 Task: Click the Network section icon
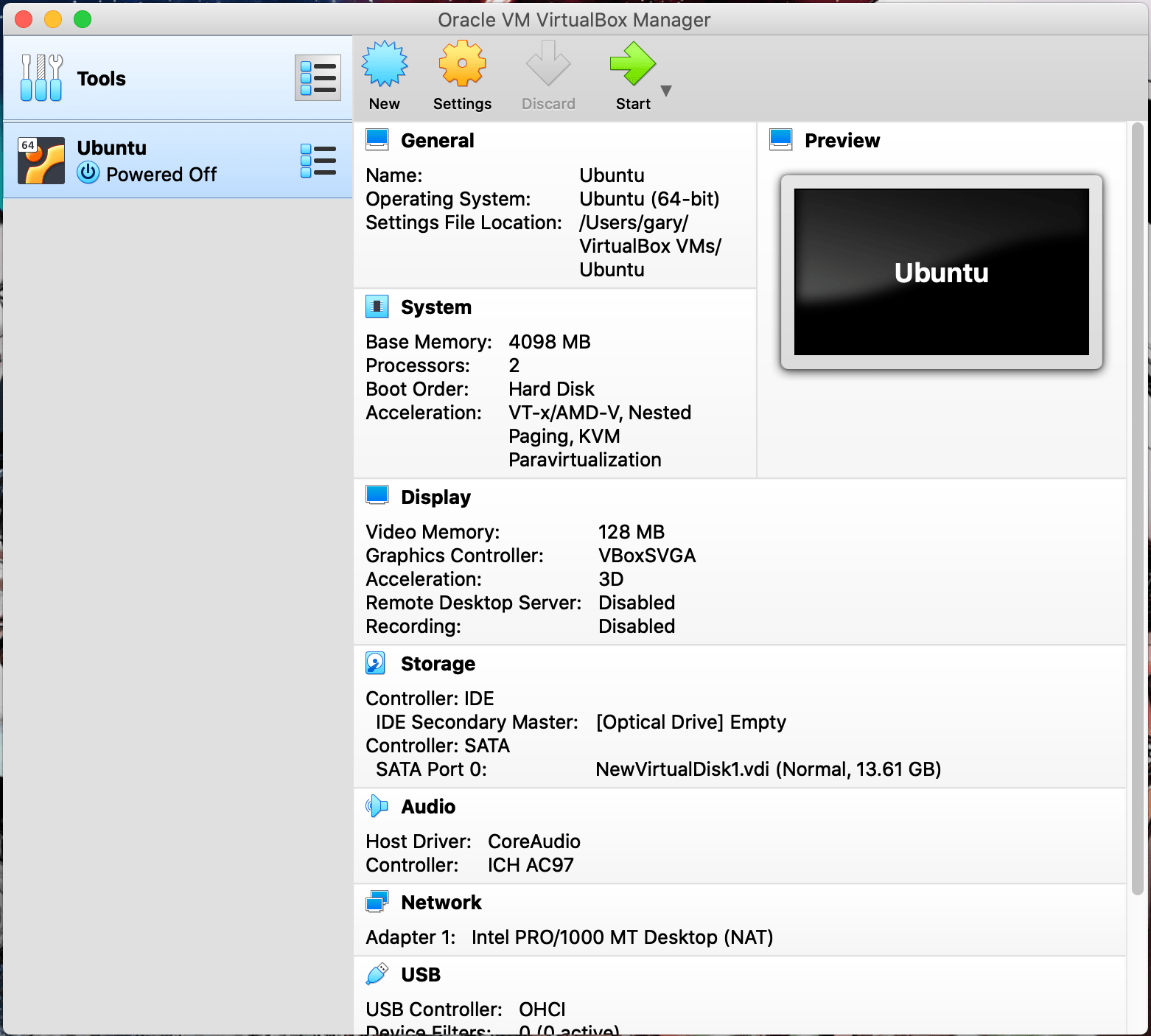[x=377, y=900]
